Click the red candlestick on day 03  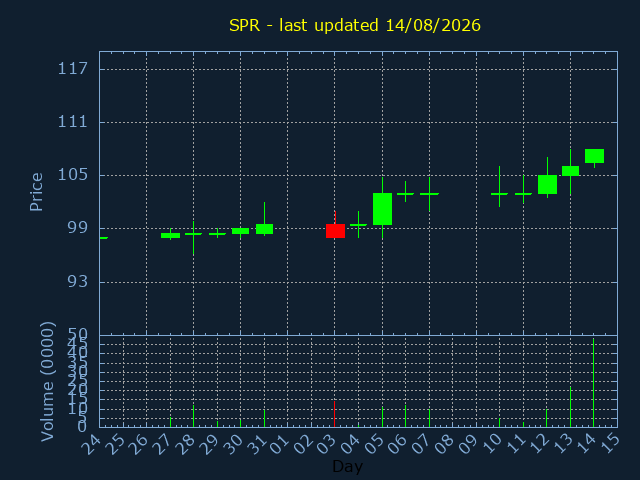pyautogui.click(x=335, y=231)
